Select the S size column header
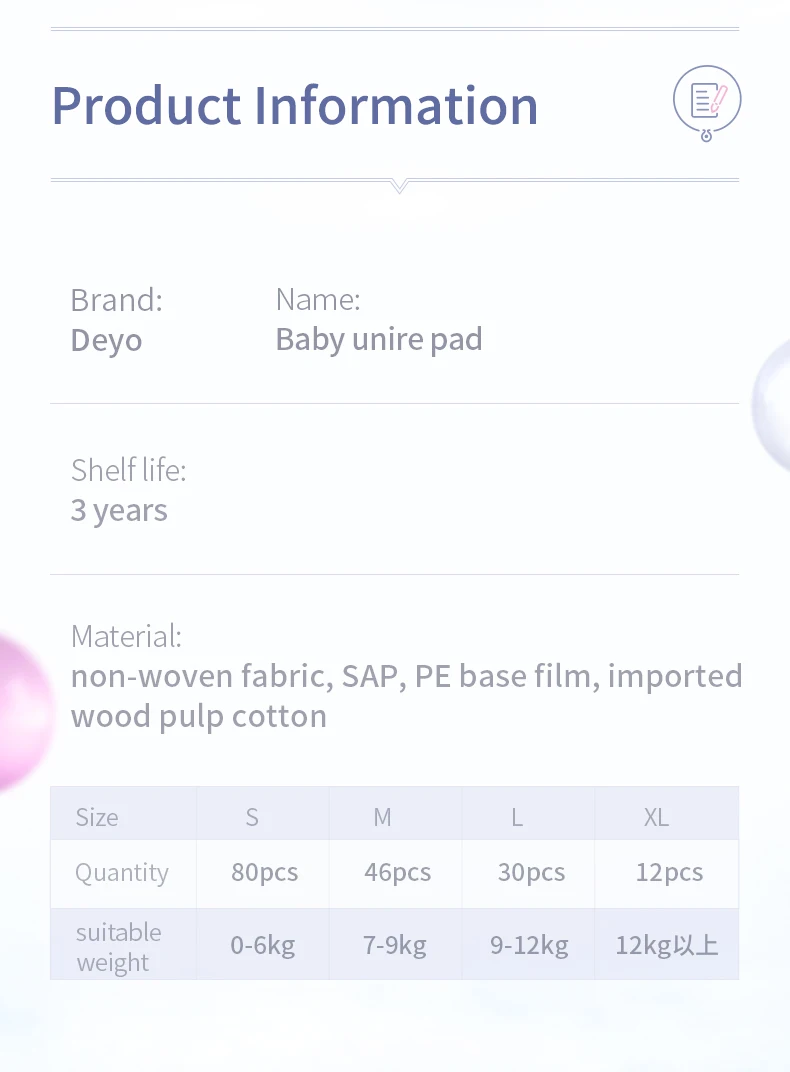The height and width of the screenshot is (1072, 790). [252, 817]
